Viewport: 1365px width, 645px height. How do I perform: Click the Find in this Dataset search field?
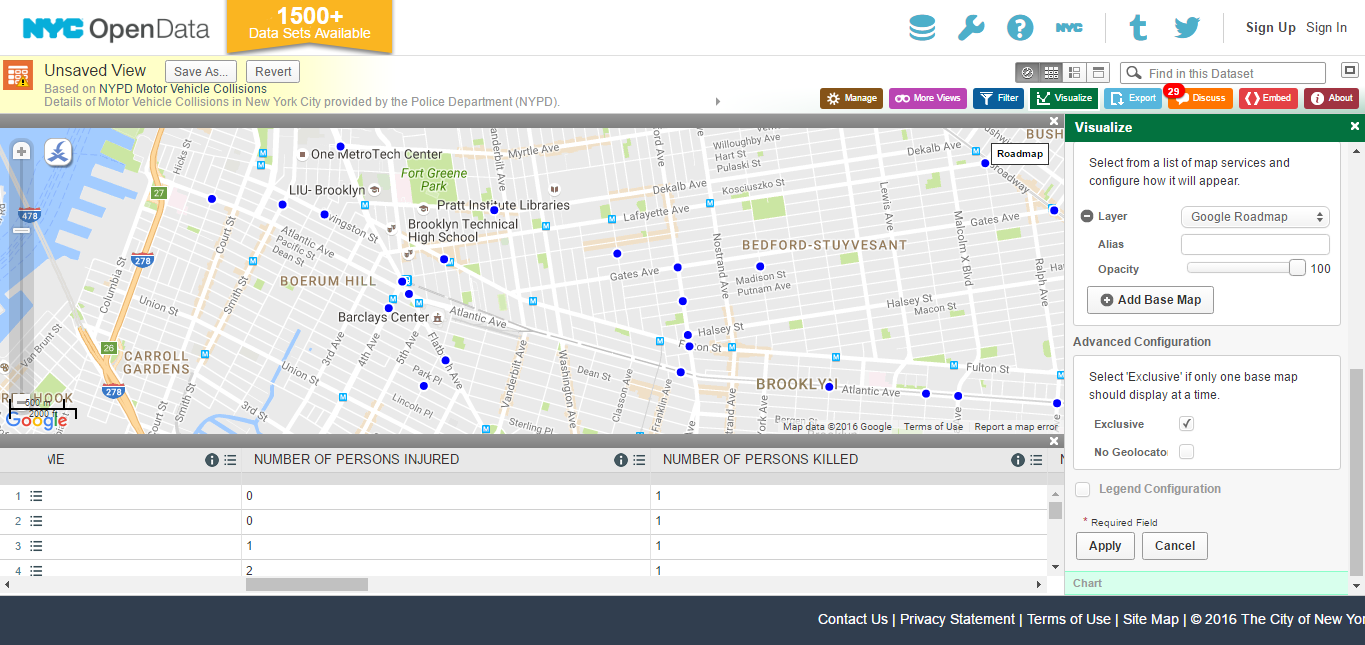tap(1223, 73)
